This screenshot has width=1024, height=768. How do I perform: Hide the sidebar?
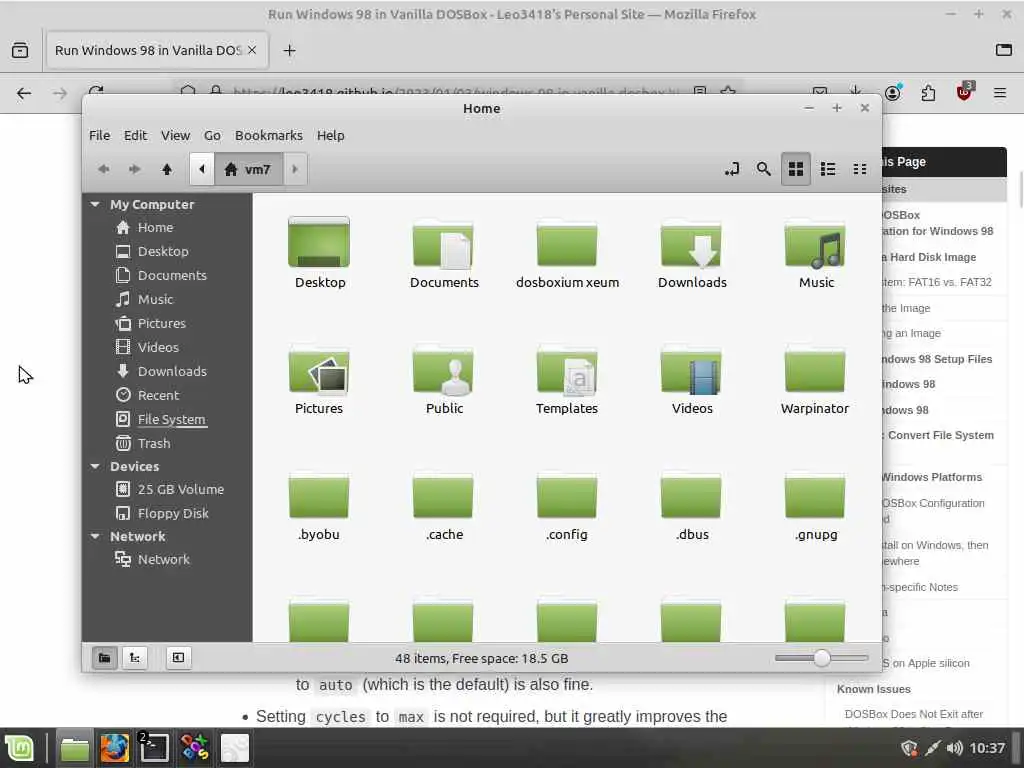(x=178, y=658)
